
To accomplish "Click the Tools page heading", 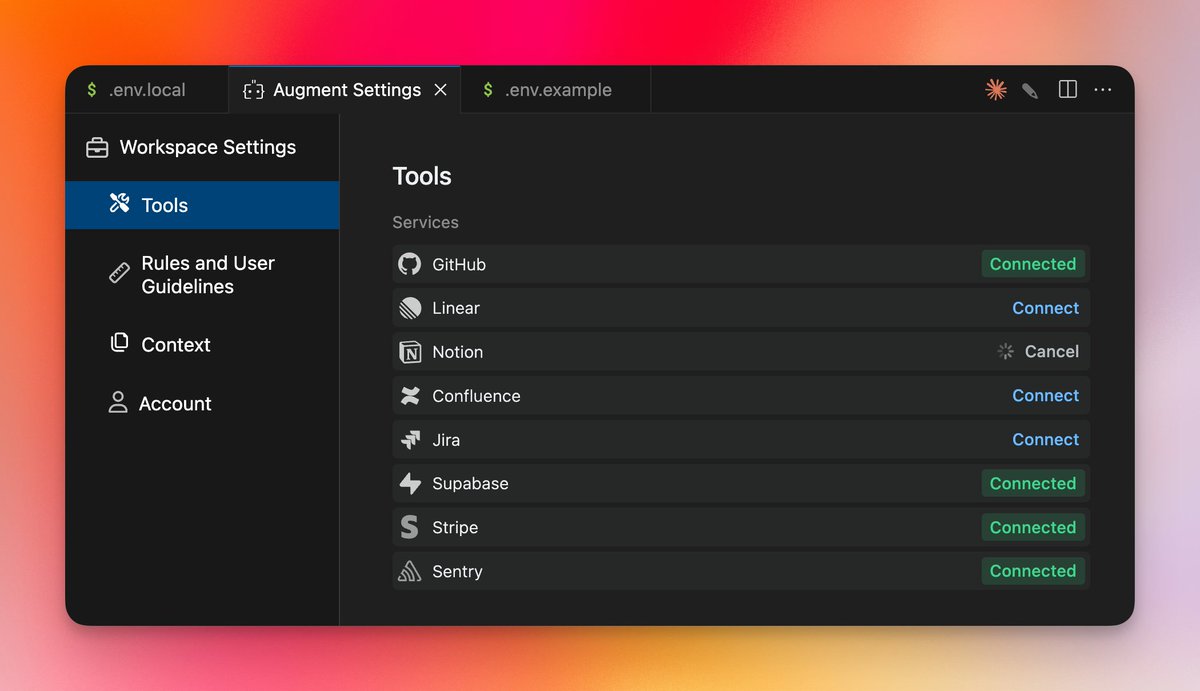I will click(422, 177).
